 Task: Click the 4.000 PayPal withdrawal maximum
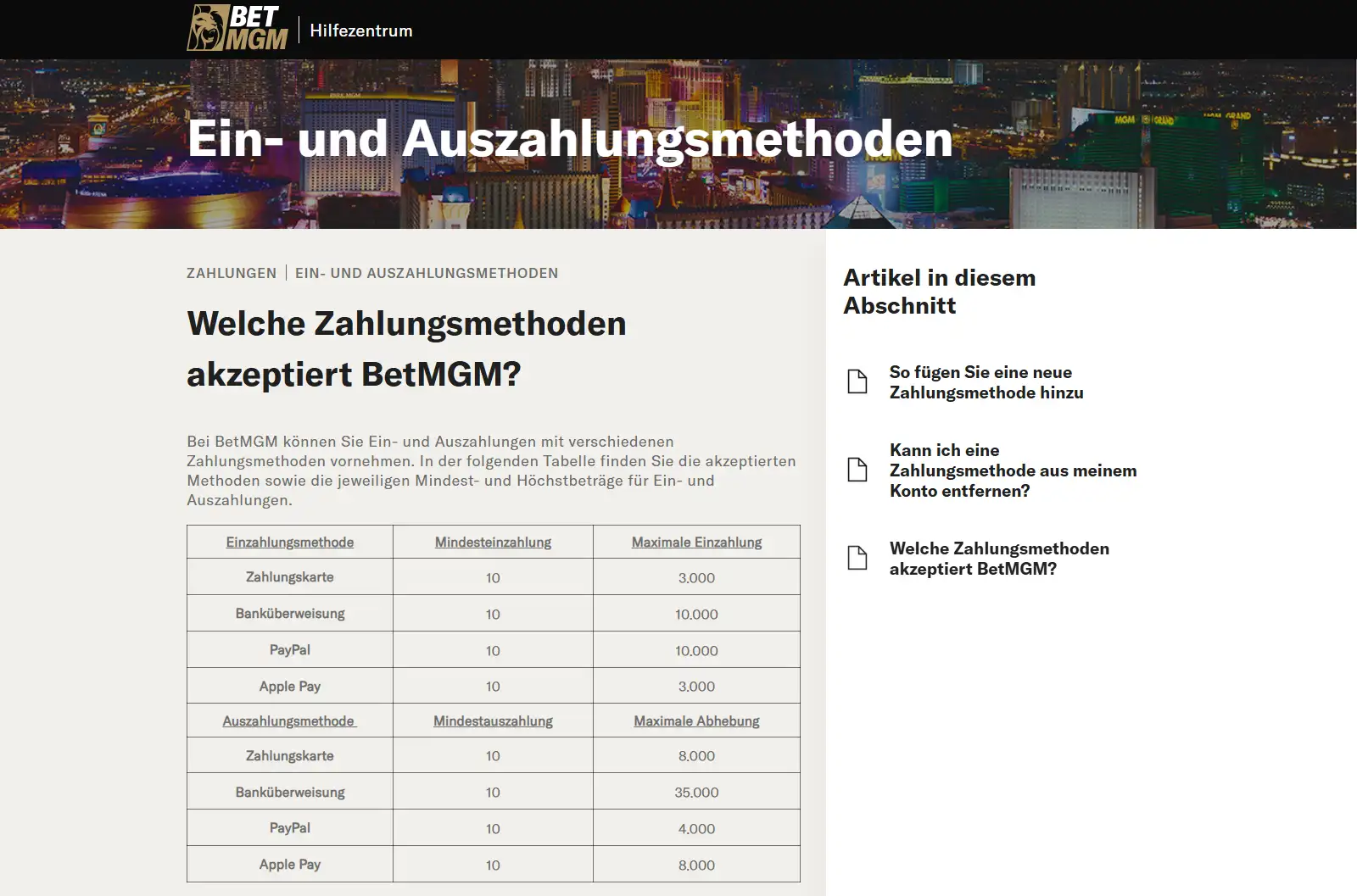(696, 829)
